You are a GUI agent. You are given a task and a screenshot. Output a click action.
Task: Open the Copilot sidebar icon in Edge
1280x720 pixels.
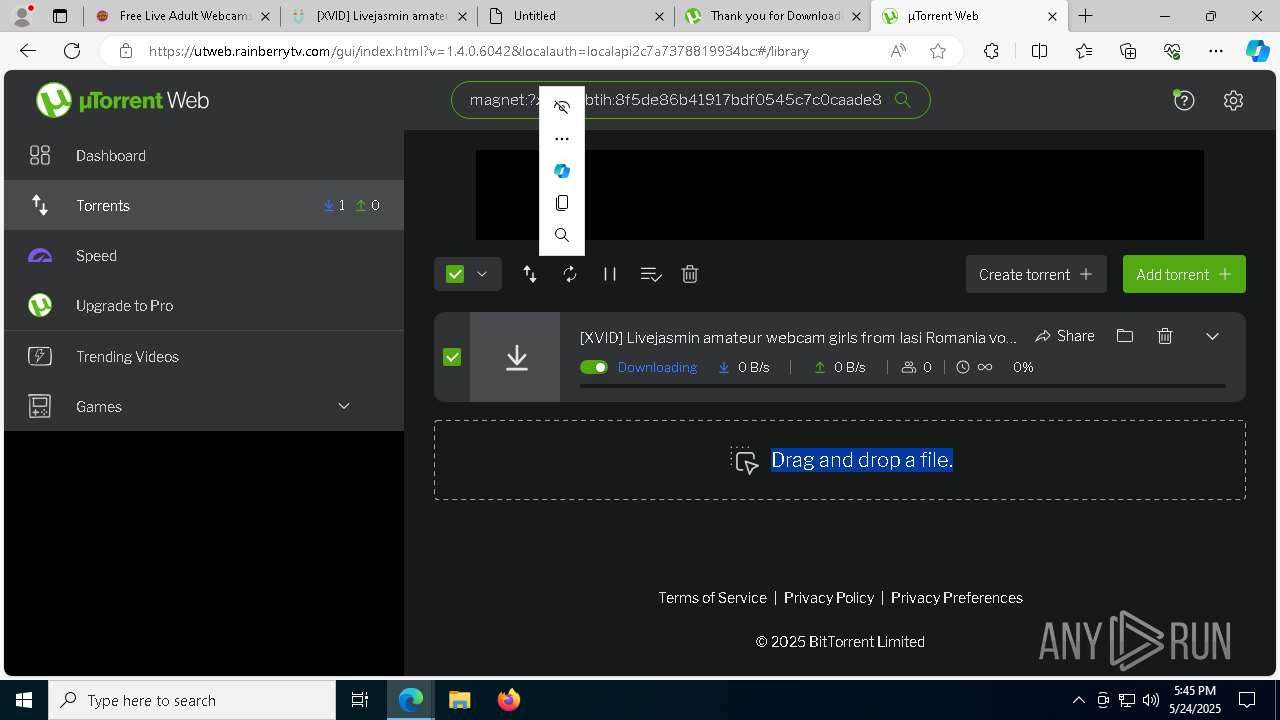click(1258, 51)
